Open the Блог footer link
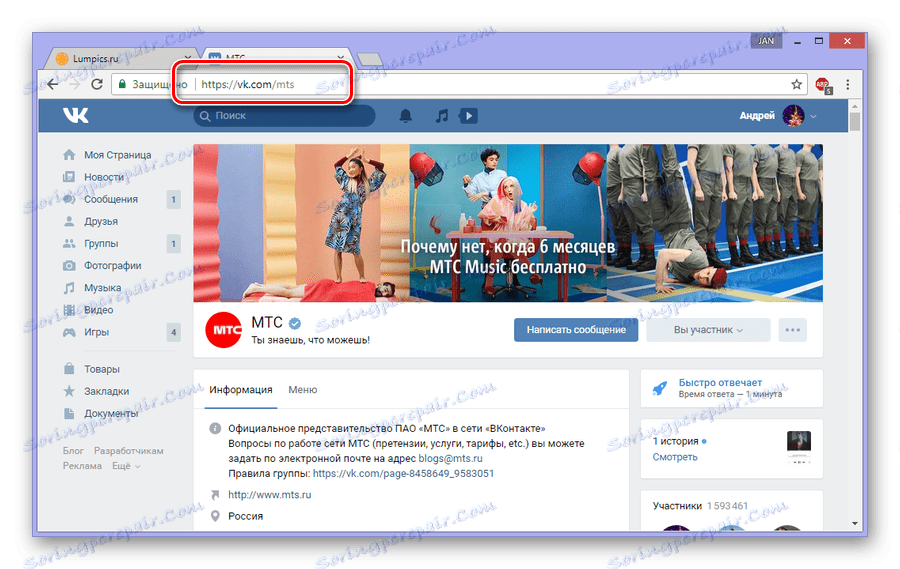This screenshot has height=569, width=900. (73, 451)
